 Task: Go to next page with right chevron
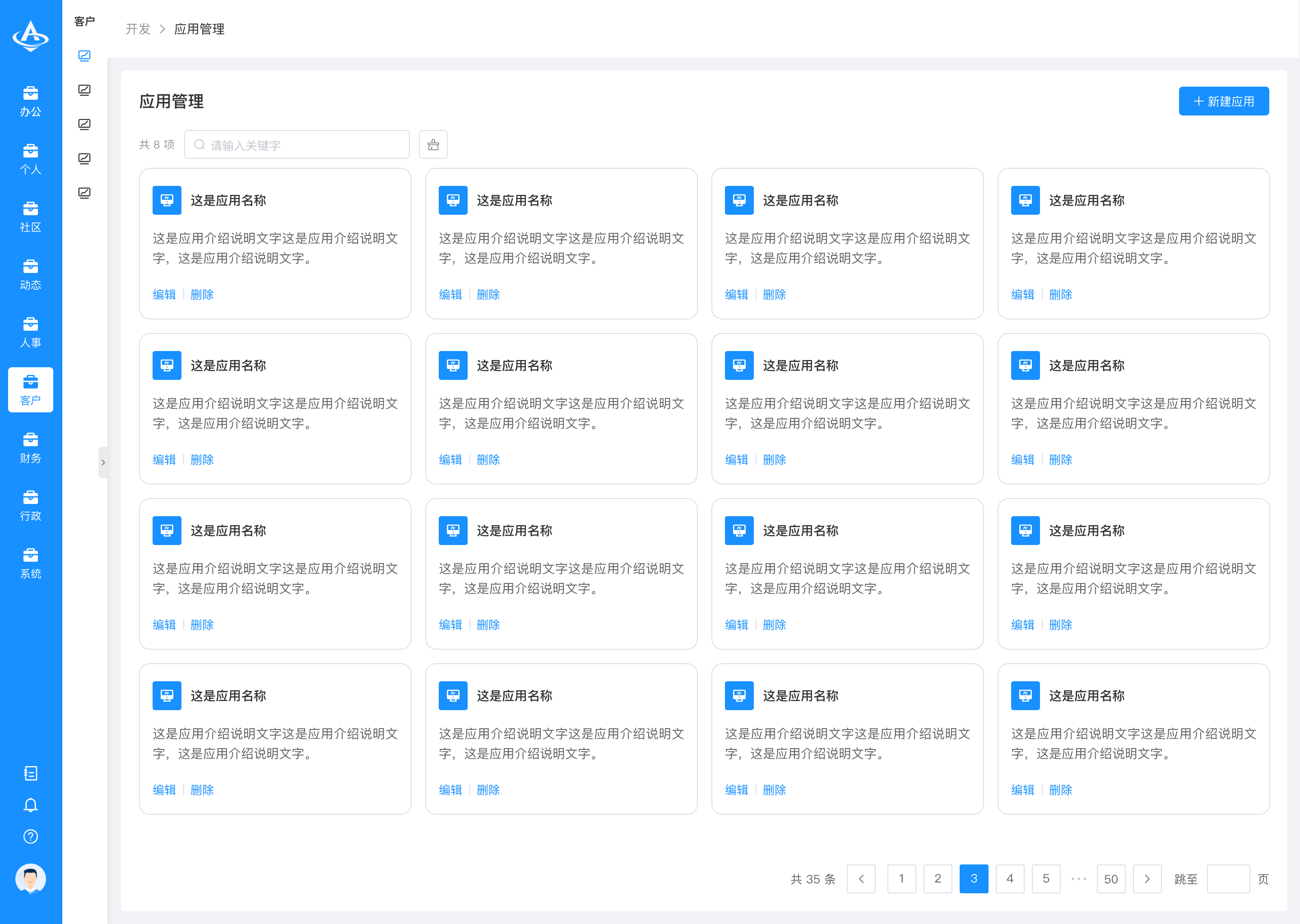(x=1147, y=879)
